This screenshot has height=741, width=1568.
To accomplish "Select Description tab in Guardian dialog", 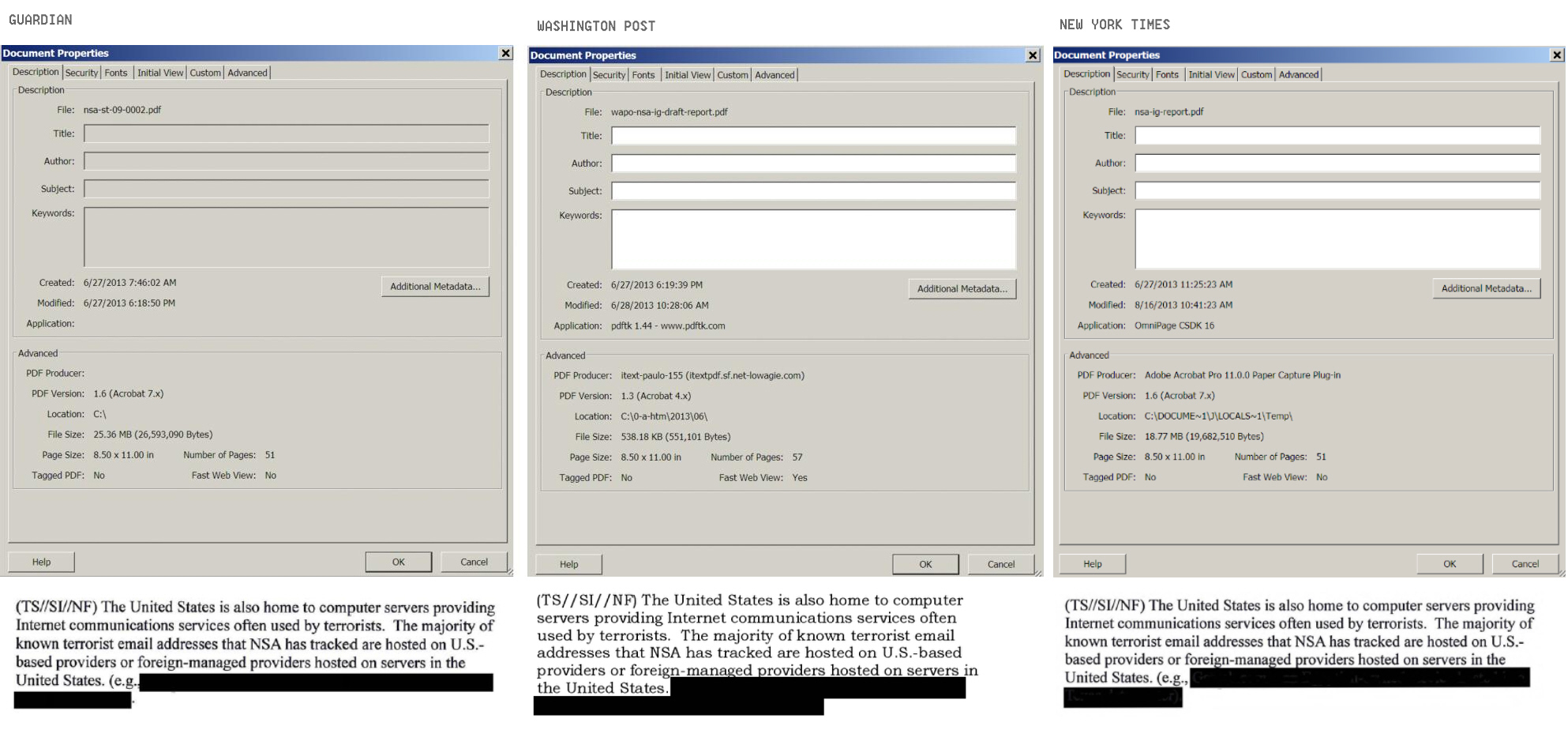I will pyautogui.click(x=36, y=72).
